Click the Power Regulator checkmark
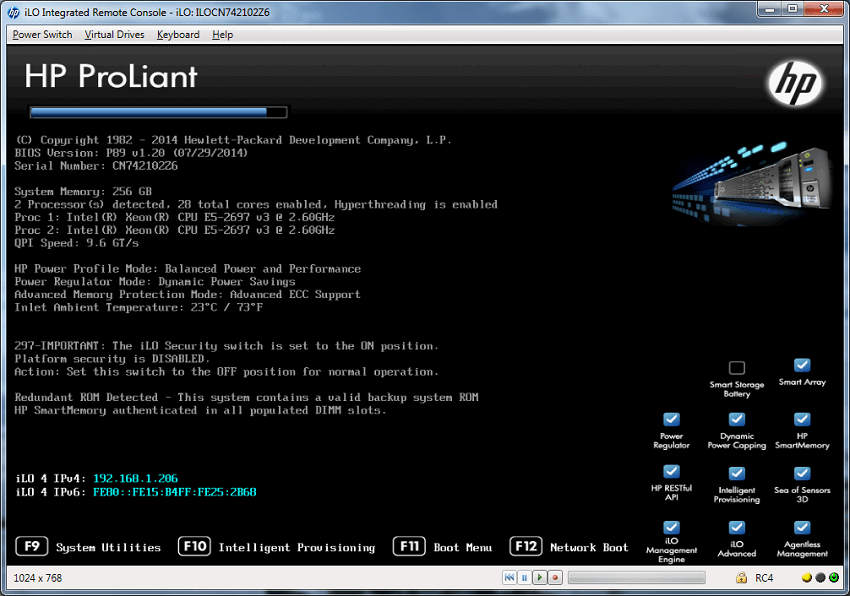 tap(671, 419)
